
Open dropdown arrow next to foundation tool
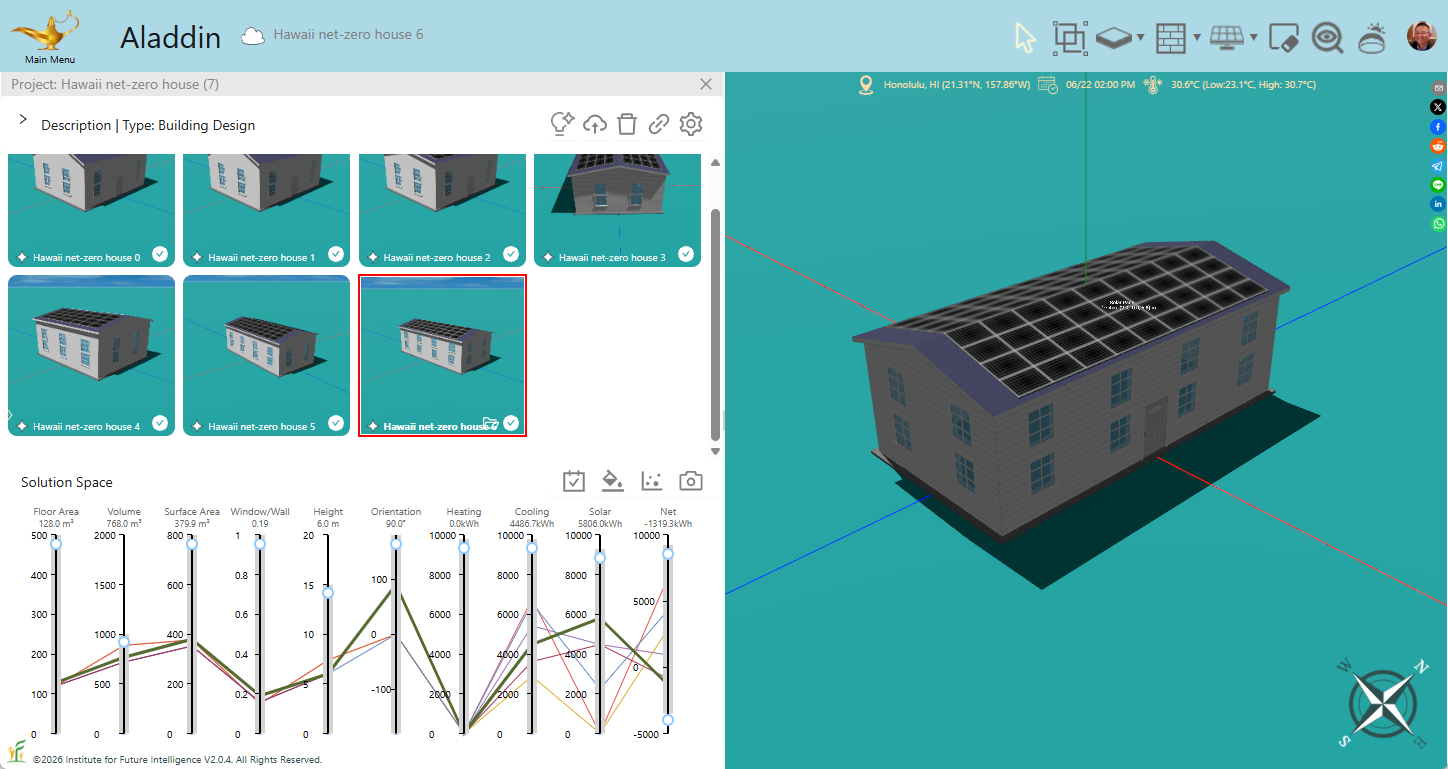point(1141,39)
